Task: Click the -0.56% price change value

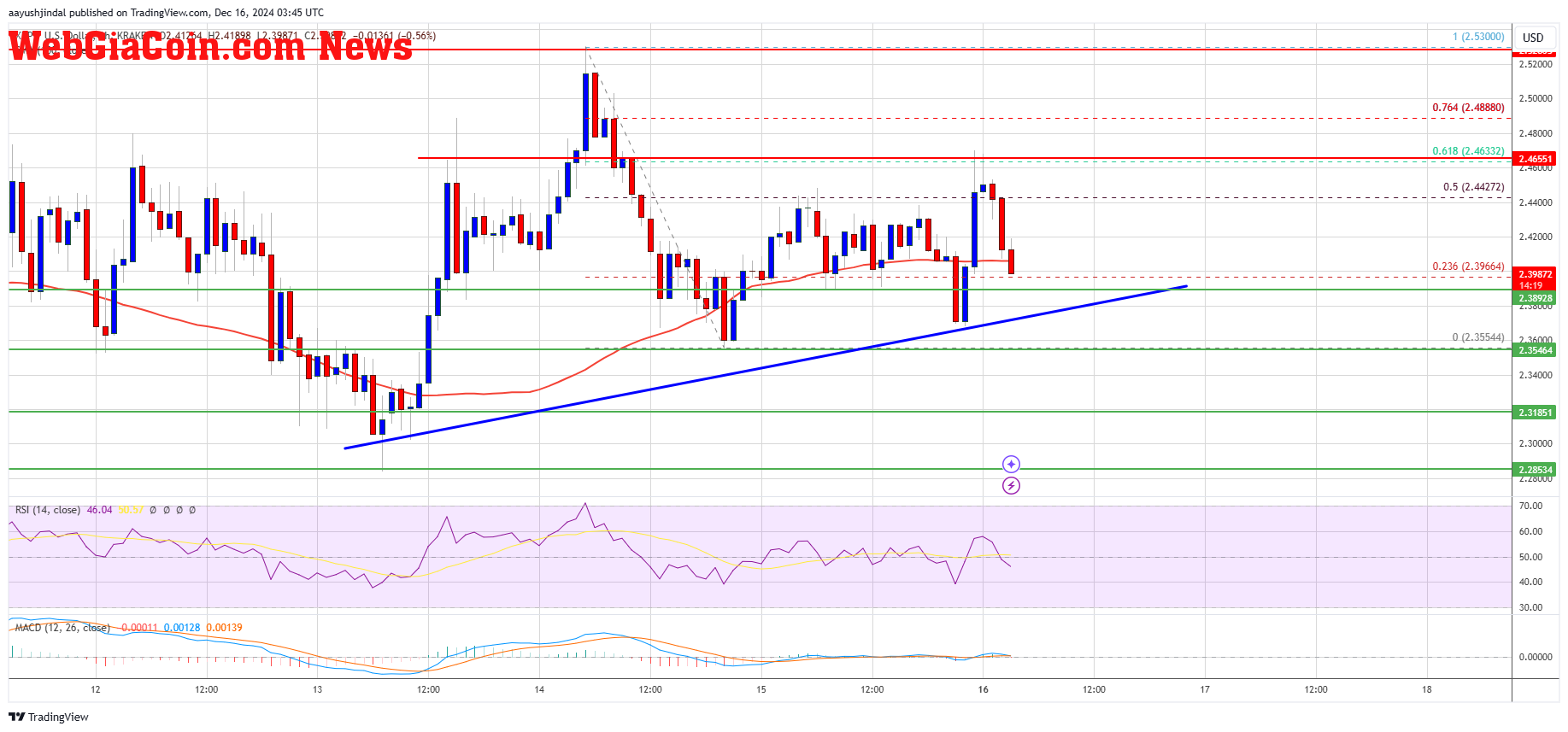Action: (x=415, y=36)
